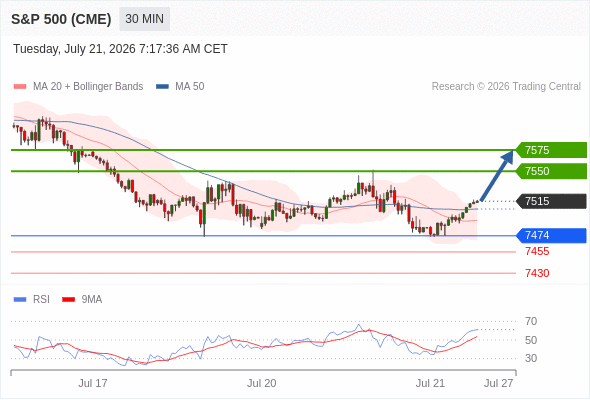Click the Jul 27 date axis label
590x400 pixels.
498,383
